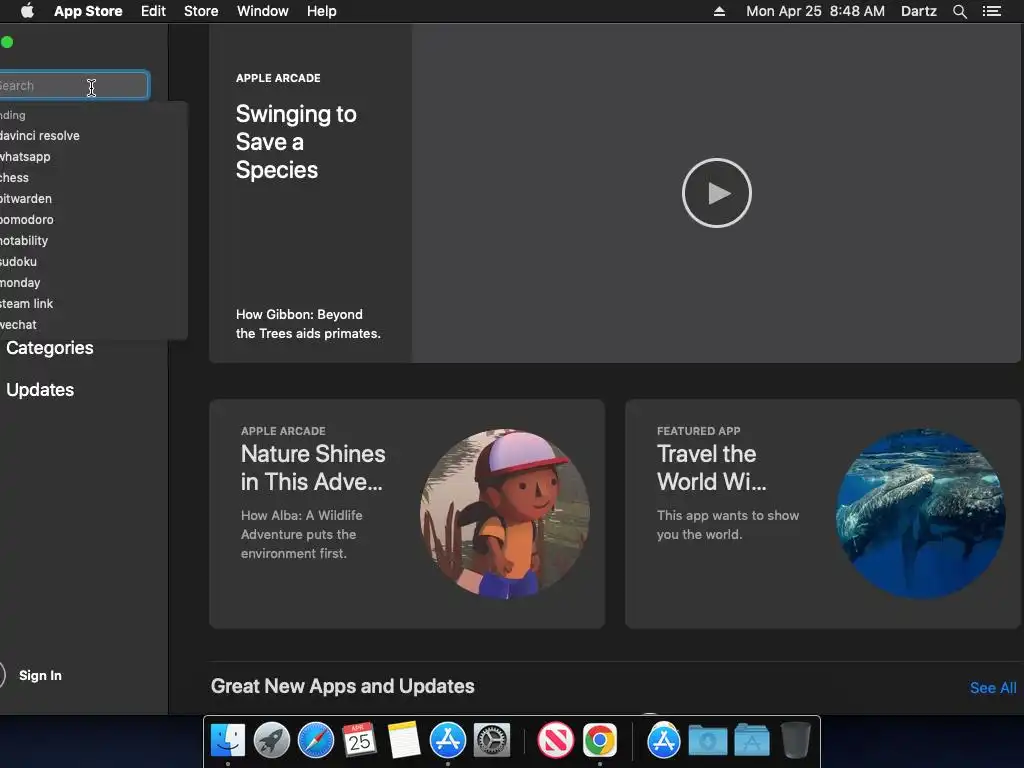Click the green zoom window button
The image size is (1024, 768).
click(7, 42)
